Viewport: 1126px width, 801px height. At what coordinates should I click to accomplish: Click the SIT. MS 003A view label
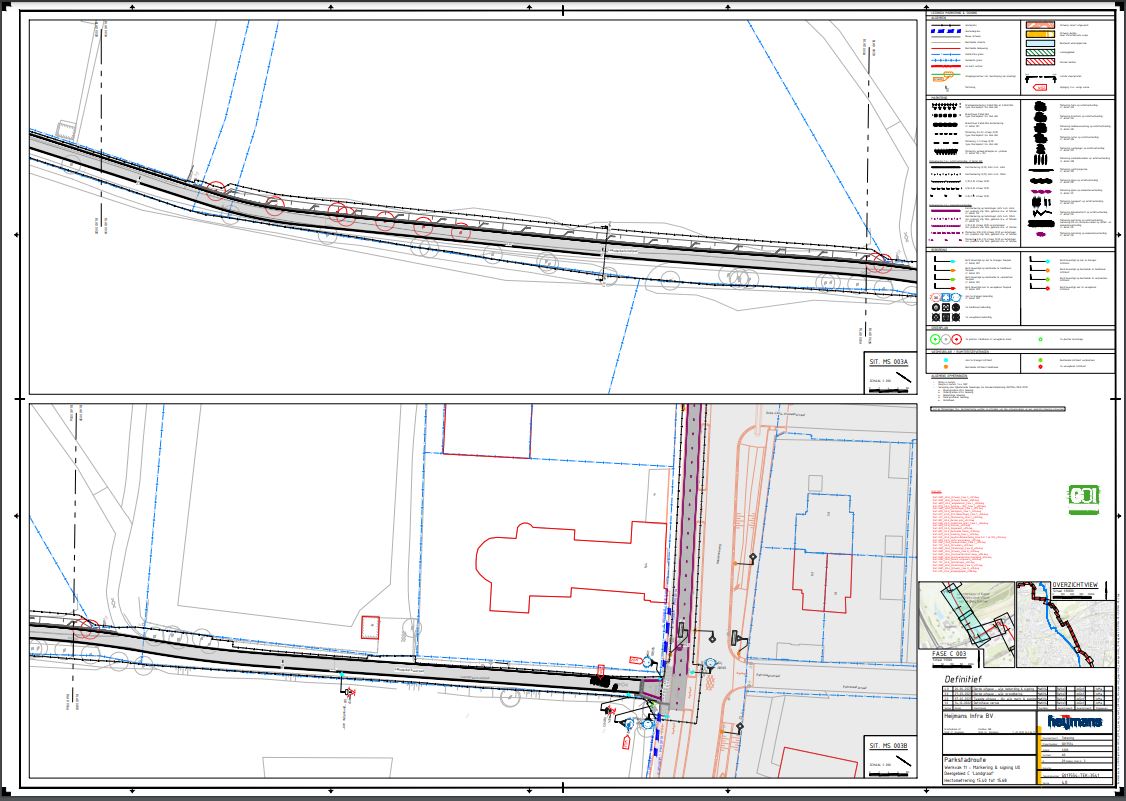[x=888, y=361]
